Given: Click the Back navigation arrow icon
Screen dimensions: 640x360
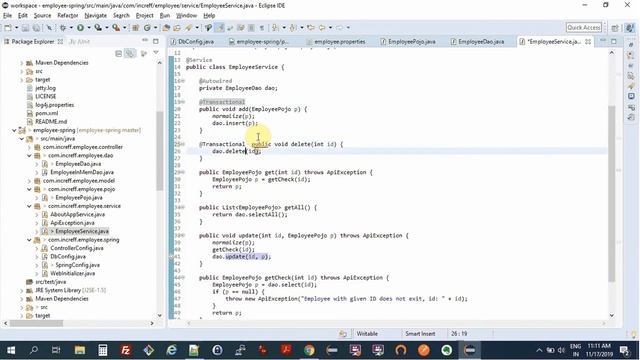Looking at the screenshot, I should coord(322,28).
